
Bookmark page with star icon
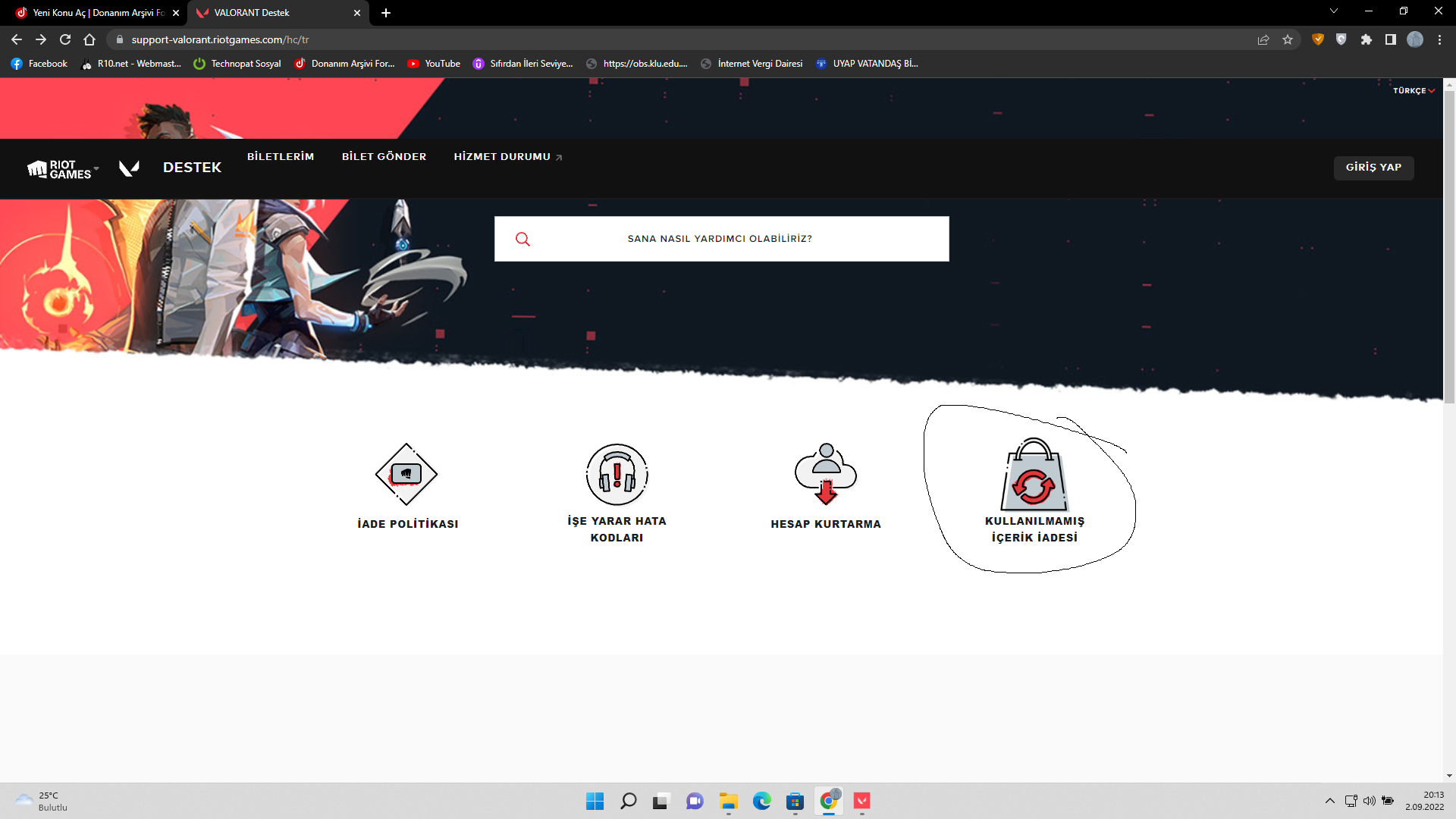(x=1288, y=39)
